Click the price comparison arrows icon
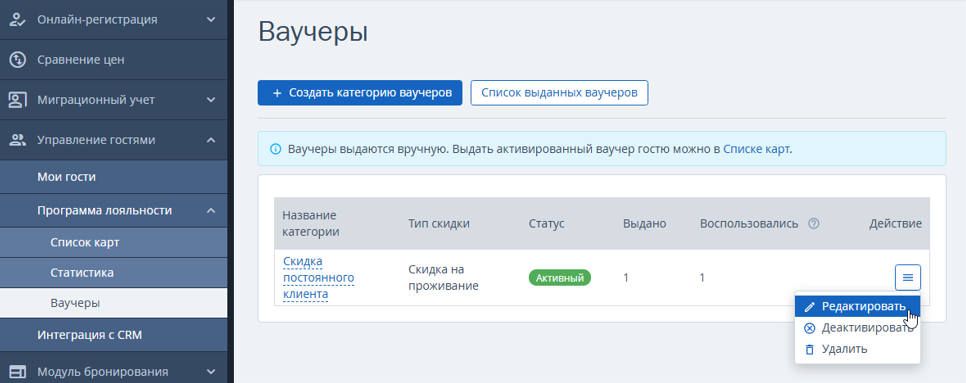 17,60
